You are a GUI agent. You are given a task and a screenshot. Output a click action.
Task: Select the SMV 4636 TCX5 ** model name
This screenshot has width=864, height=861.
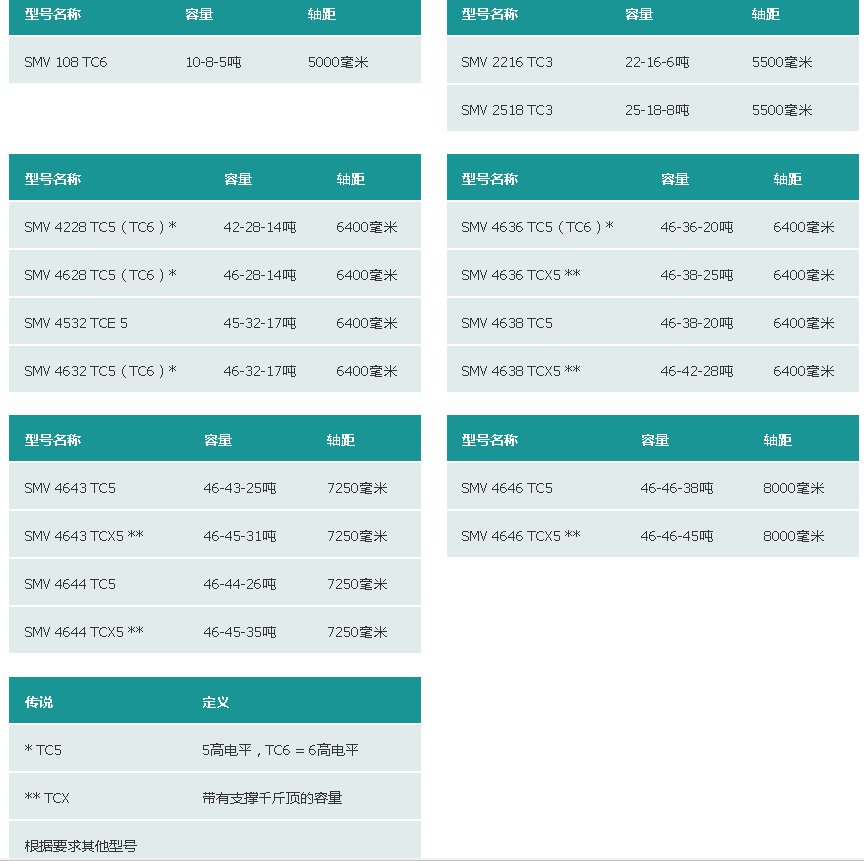[520, 275]
